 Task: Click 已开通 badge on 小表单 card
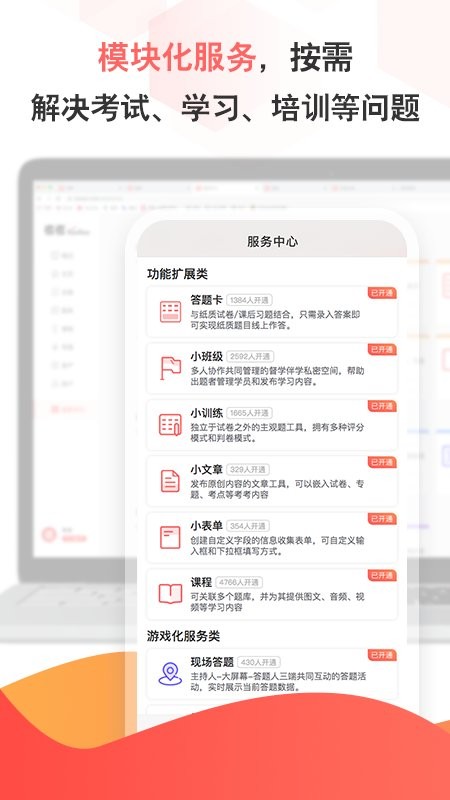click(x=382, y=519)
